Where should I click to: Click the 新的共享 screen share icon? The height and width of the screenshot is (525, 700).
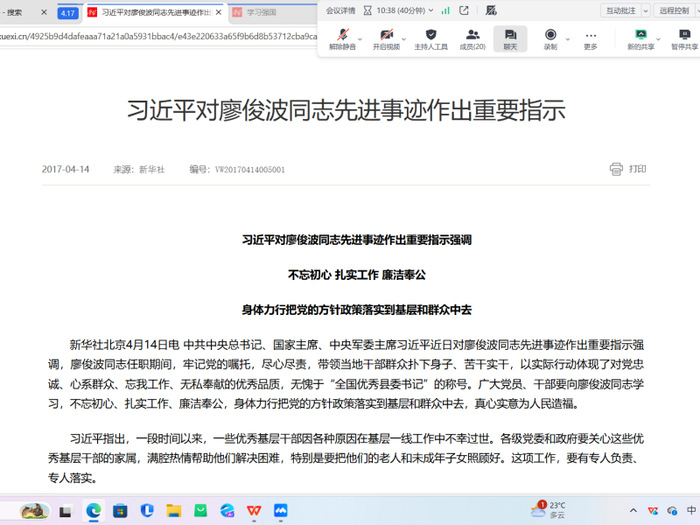pyautogui.click(x=641, y=37)
